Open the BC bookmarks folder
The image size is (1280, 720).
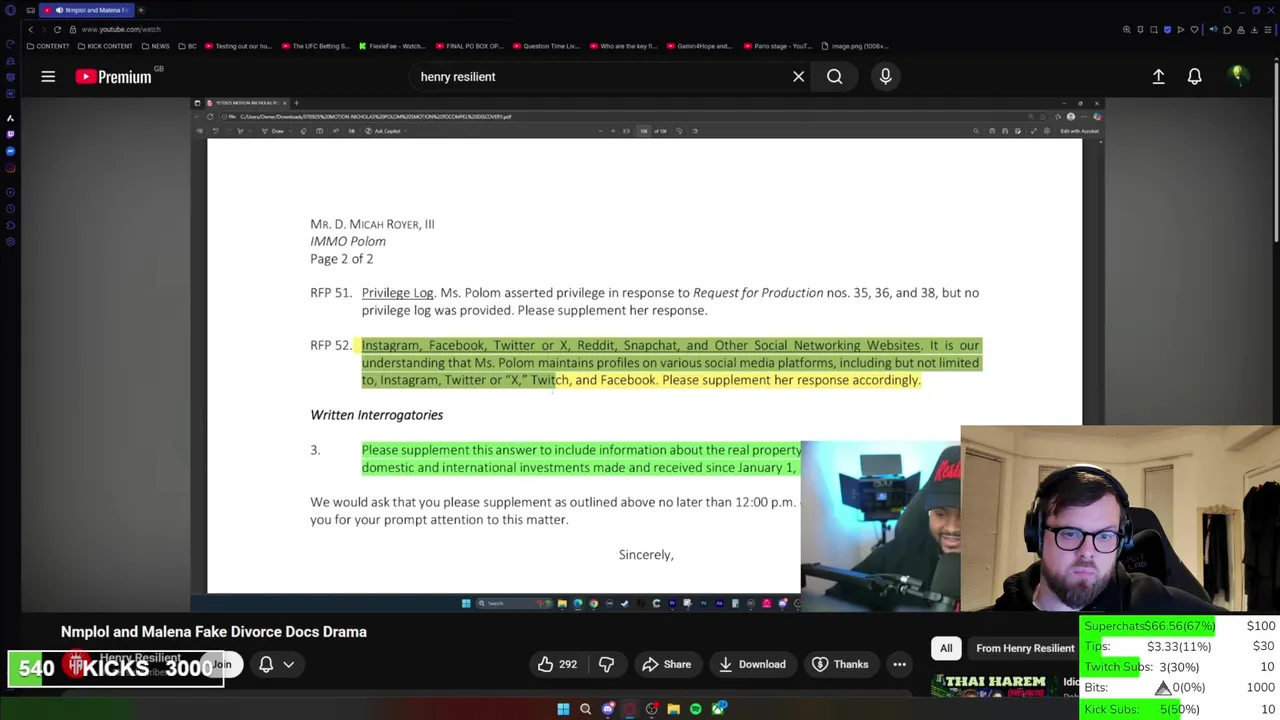[187, 46]
